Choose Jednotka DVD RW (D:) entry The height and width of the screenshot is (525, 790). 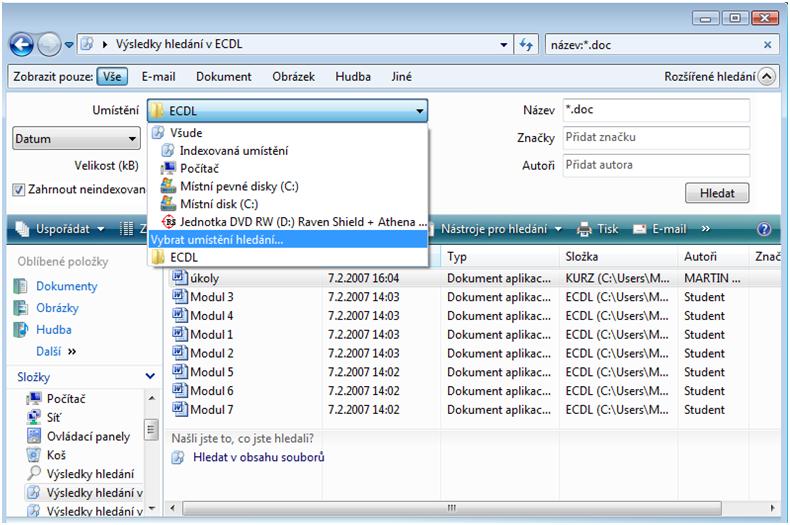(x=287, y=222)
